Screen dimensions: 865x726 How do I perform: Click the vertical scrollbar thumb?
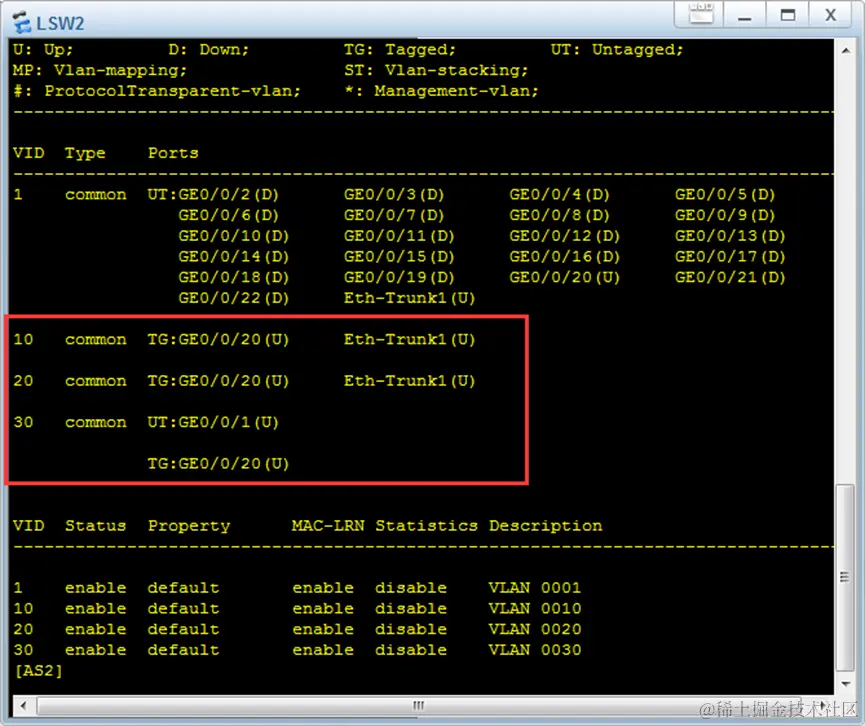click(x=845, y=578)
